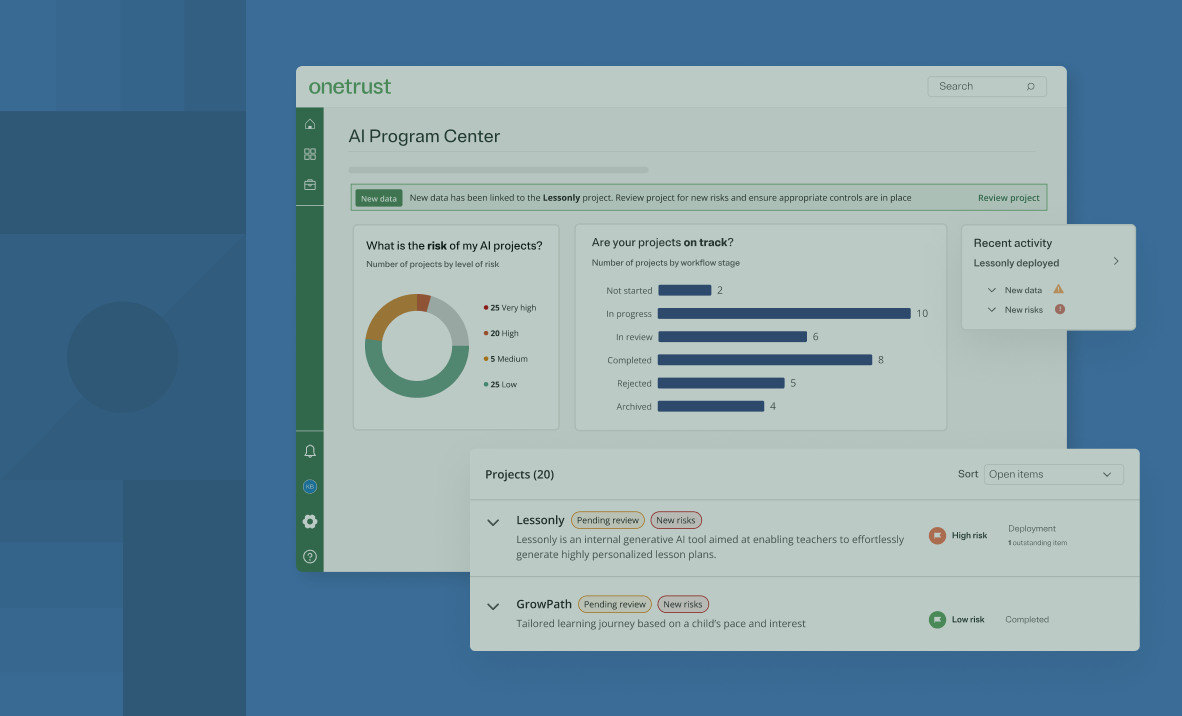Click the Review project link
1182x716 pixels.
(x=1008, y=198)
